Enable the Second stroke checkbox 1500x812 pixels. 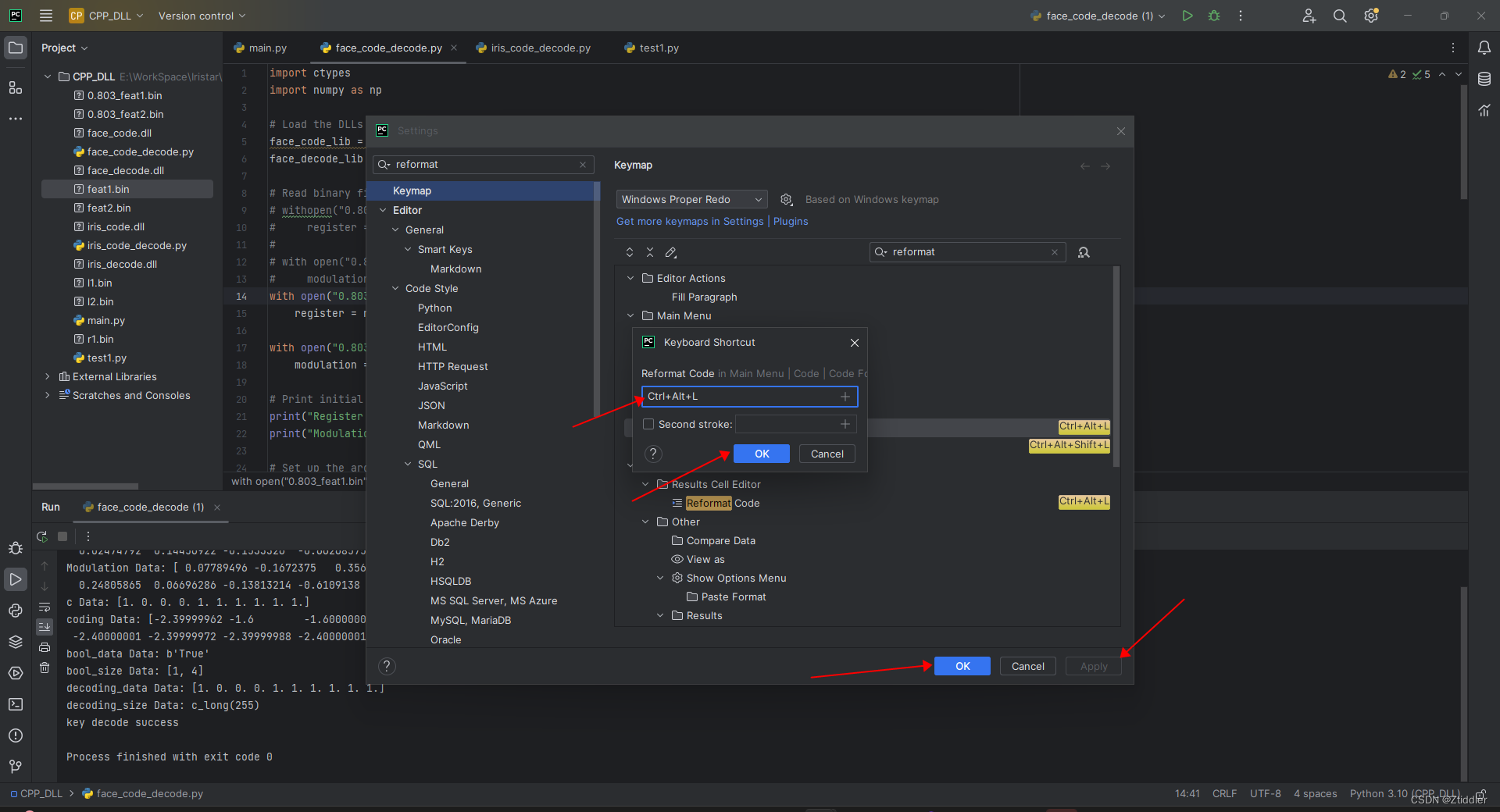coord(648,424)
